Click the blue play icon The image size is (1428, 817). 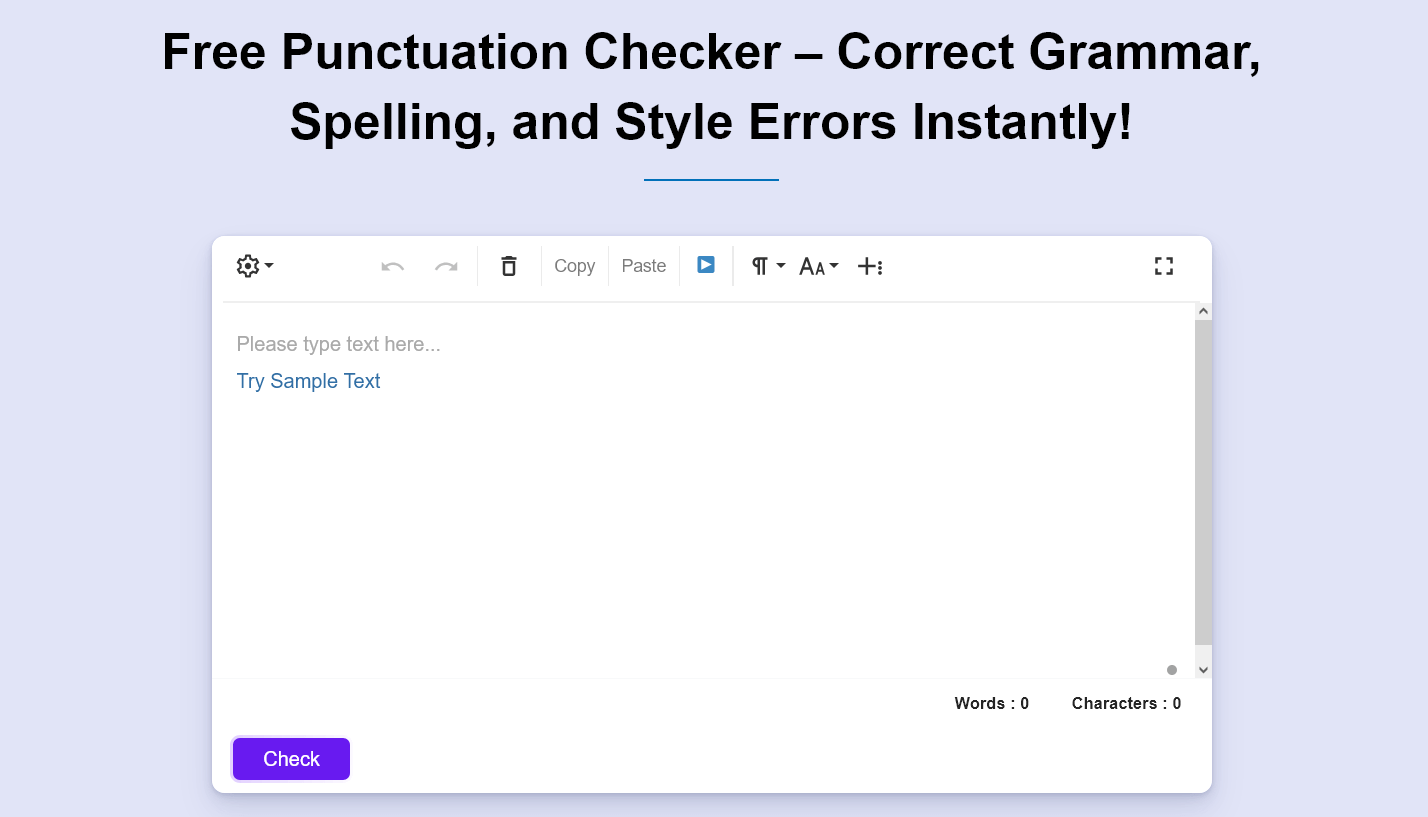pyautogui.click(x=706, y=265)
